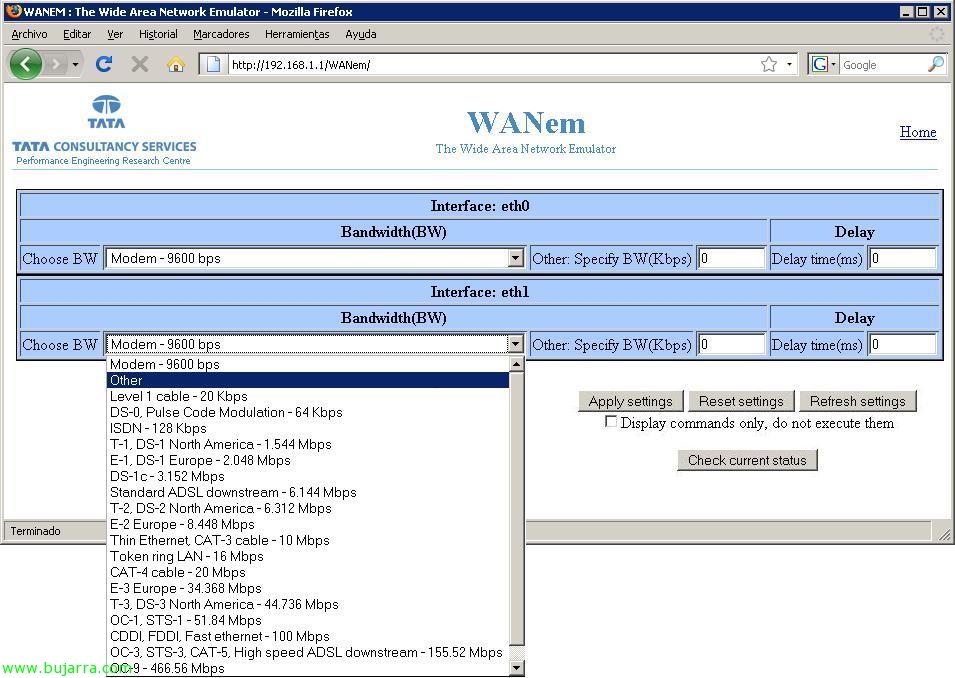Select 'E-2 Europe - 8.448 Mbps'
This screenshot has height=678, width=955.
308,524
